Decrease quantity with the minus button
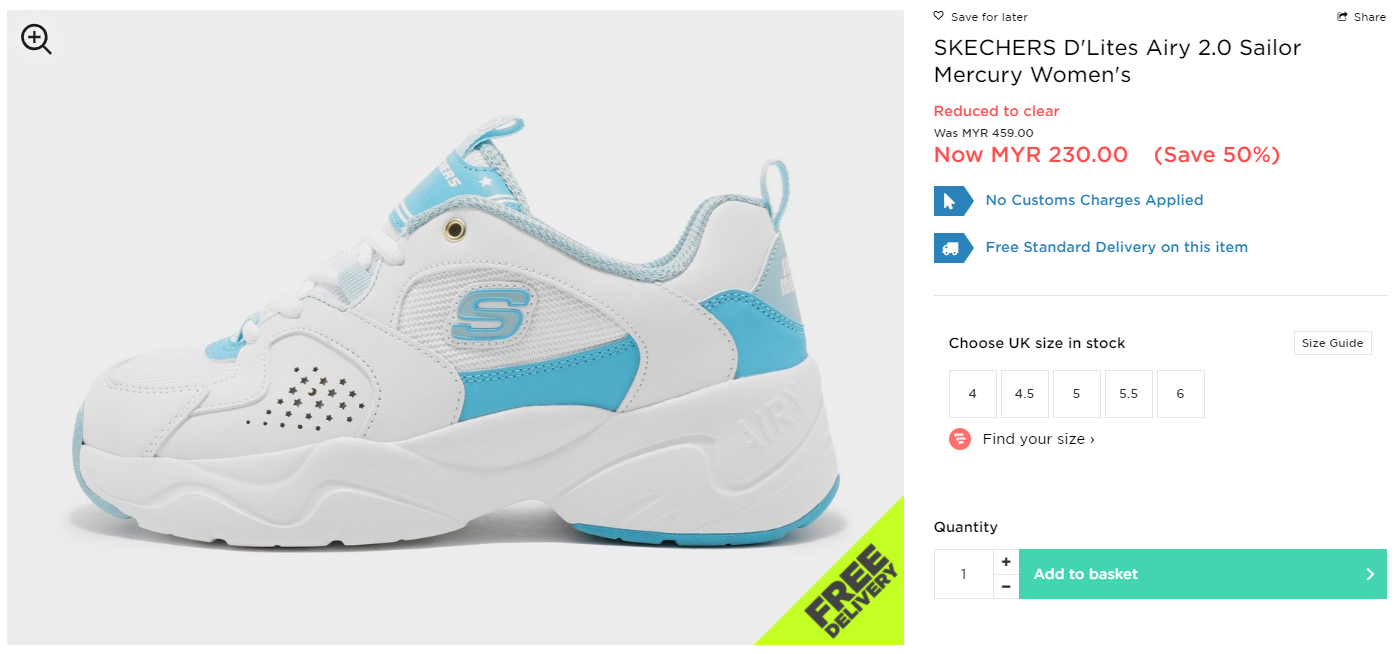 pyautogui.click(x=1006, y=586)
